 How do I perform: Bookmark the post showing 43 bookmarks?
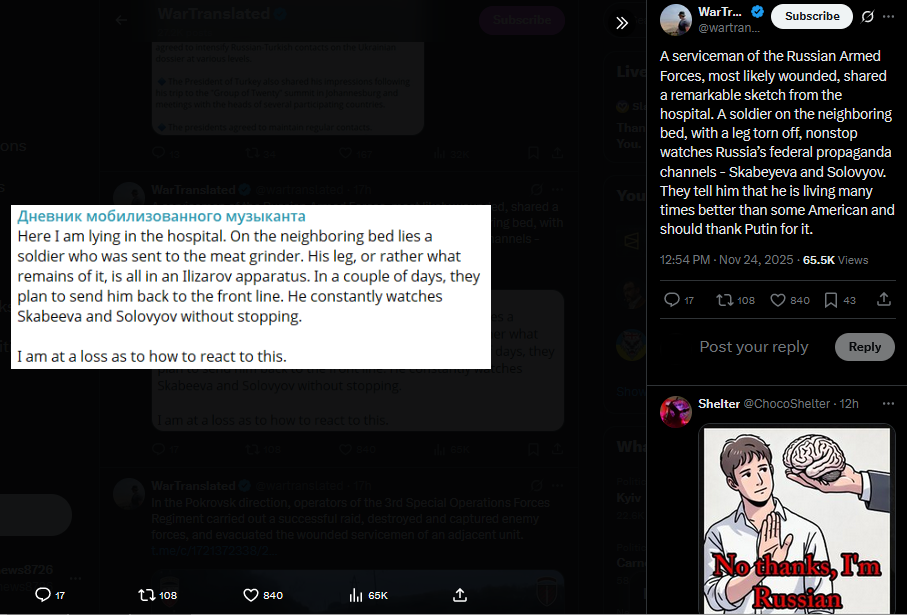839,300
